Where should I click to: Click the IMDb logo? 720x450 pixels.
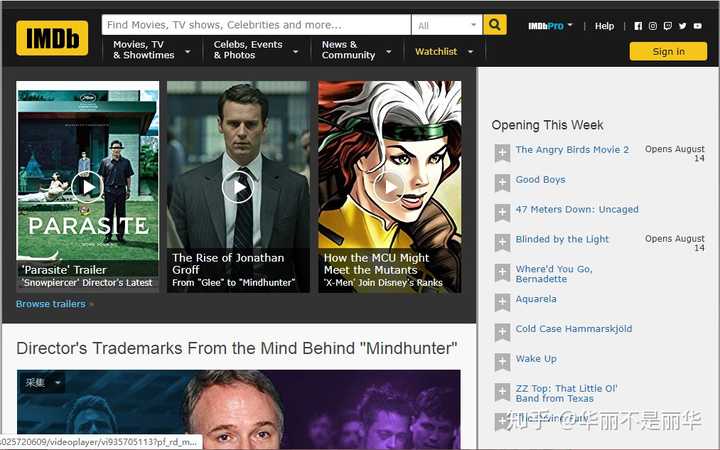tap(52, 38)
